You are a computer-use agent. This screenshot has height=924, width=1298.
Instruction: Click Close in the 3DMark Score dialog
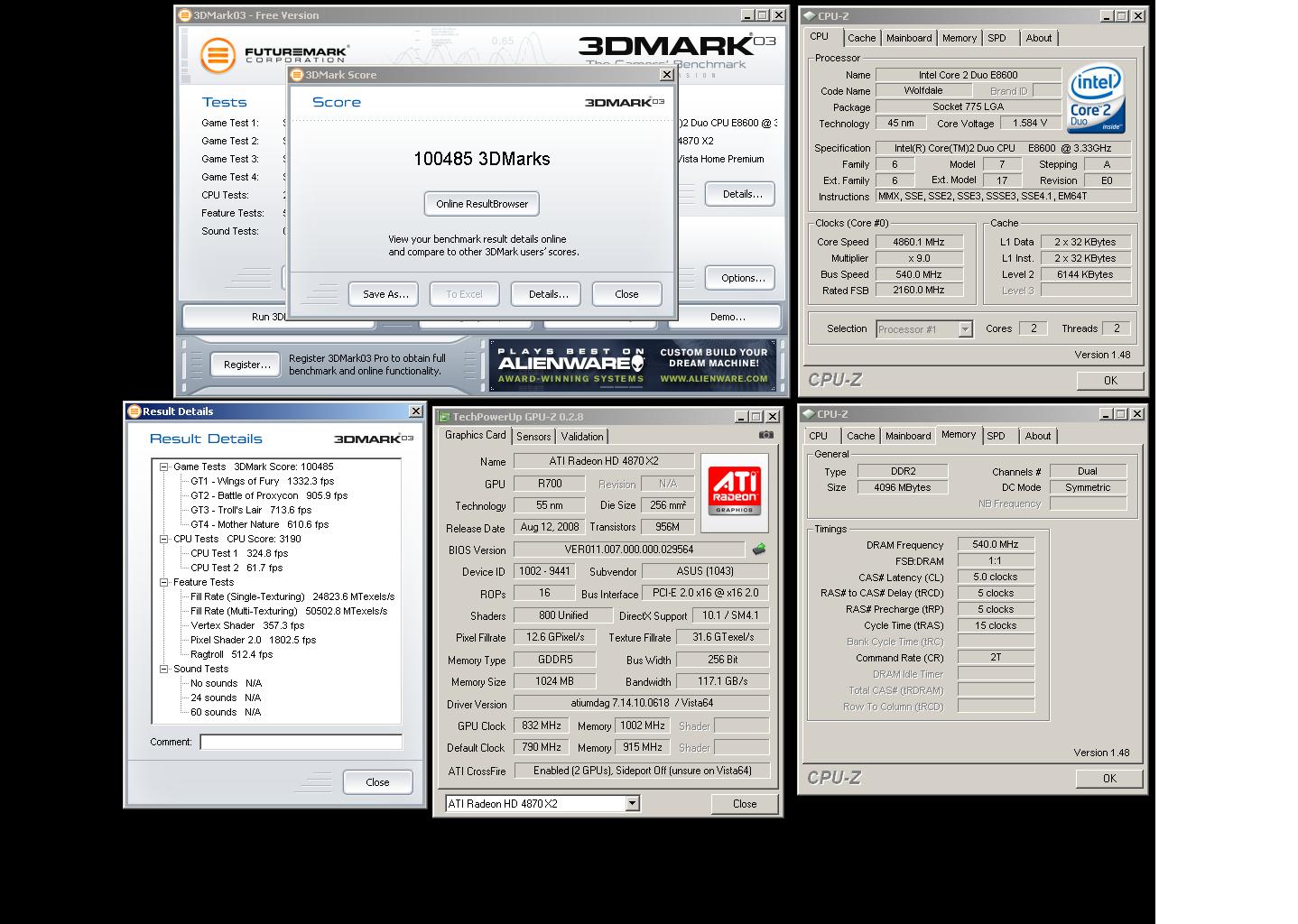tap(626, 294)
